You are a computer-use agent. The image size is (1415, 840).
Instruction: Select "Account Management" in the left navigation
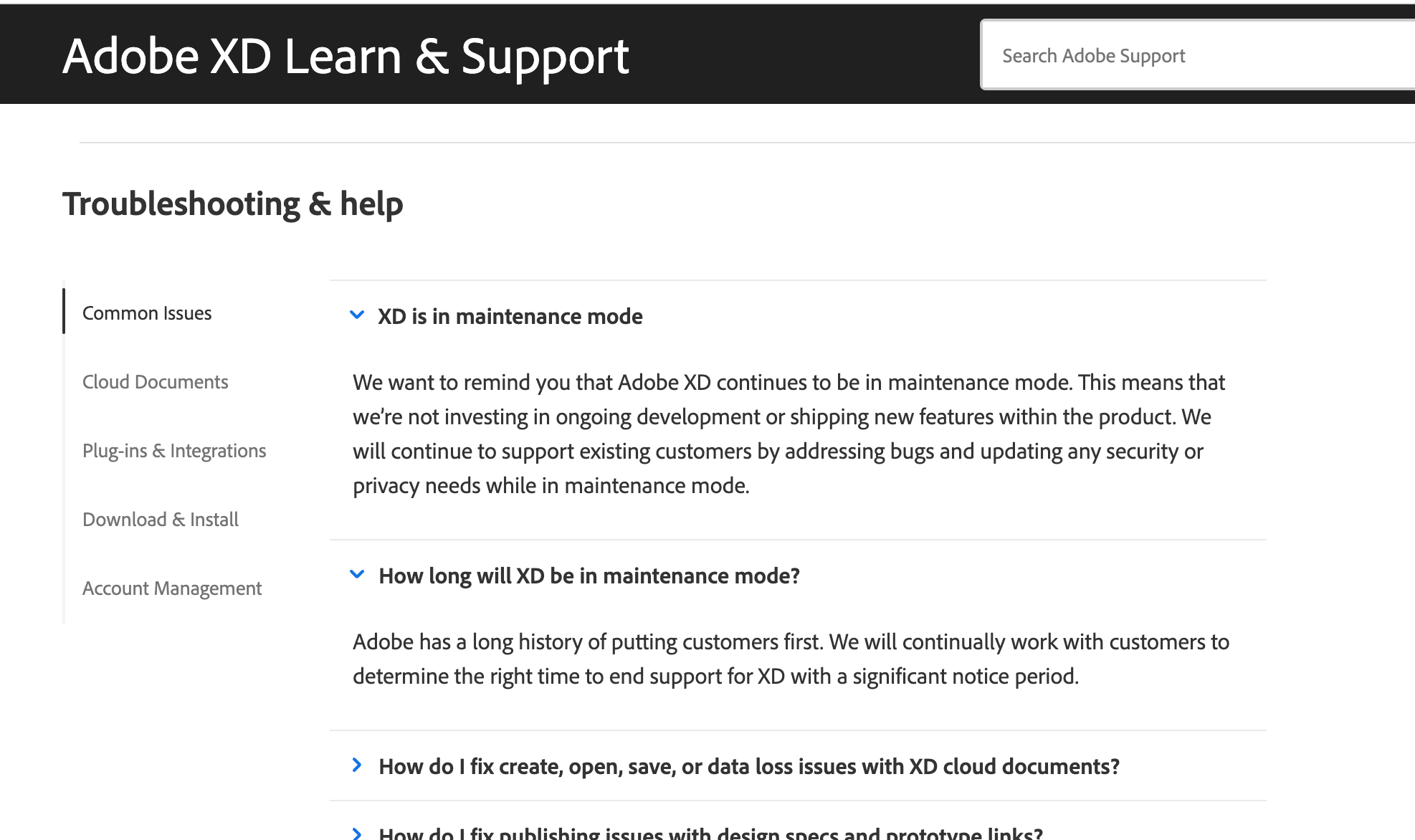pyautogui.click(x=172, y=588)
